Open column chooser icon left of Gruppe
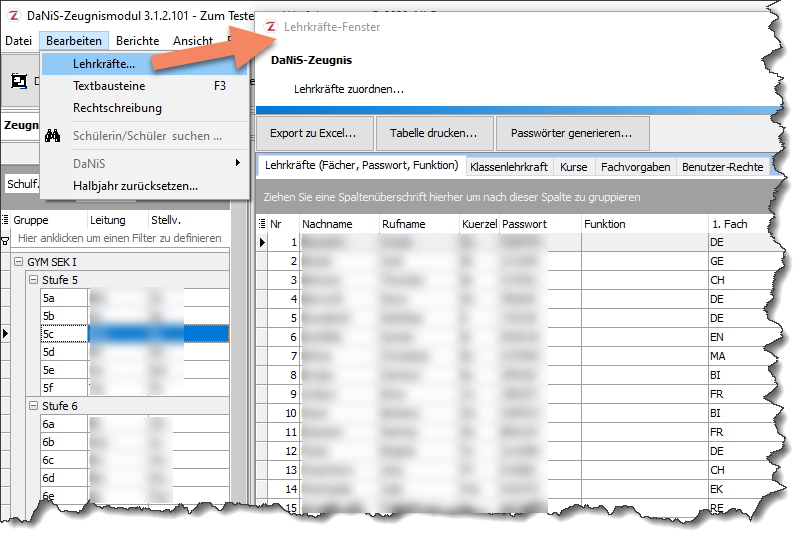The width and height of the screenshot is (809, 543). (5, 220)
